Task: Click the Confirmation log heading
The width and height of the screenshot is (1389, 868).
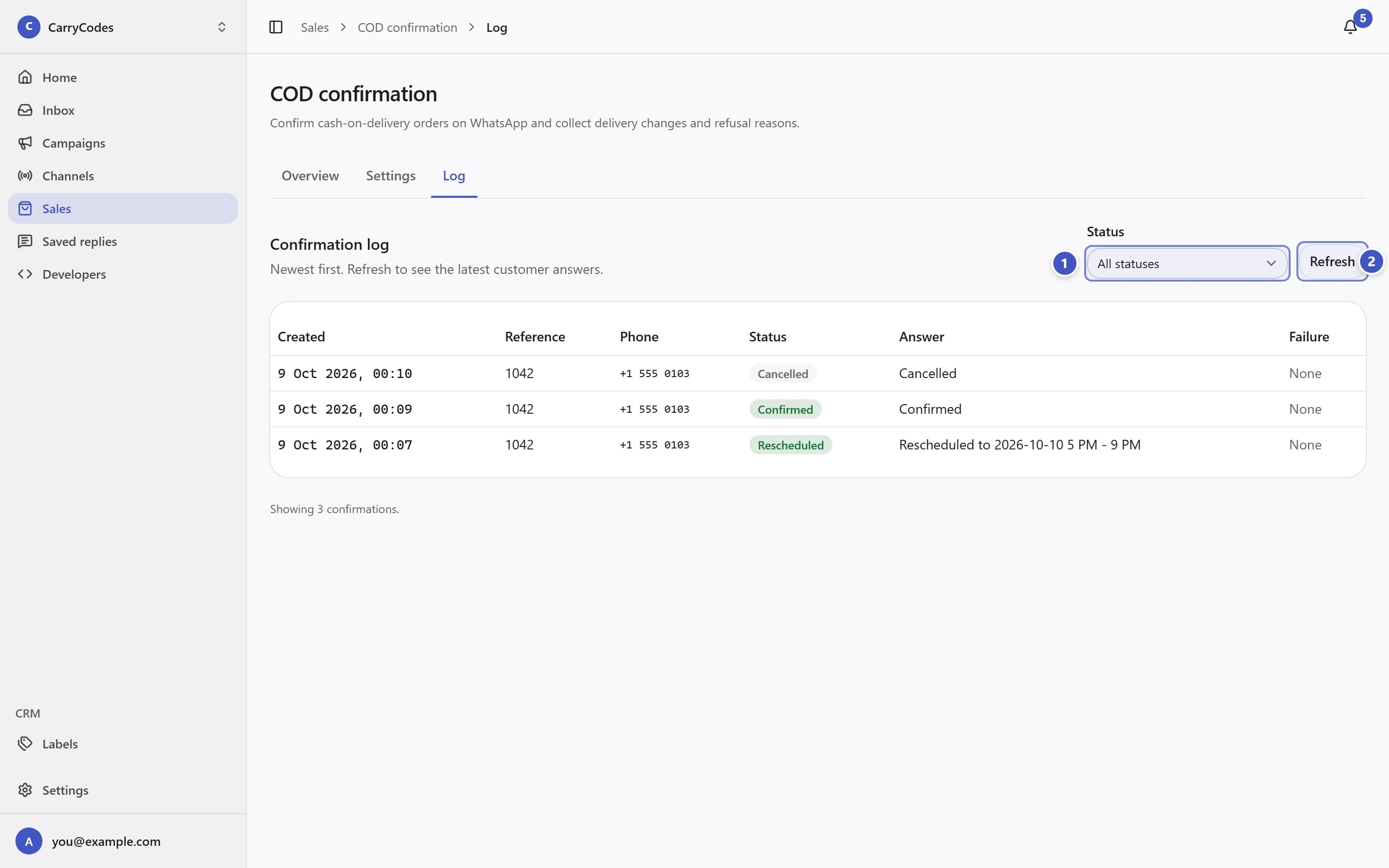Action: click(x=329, y=244)
